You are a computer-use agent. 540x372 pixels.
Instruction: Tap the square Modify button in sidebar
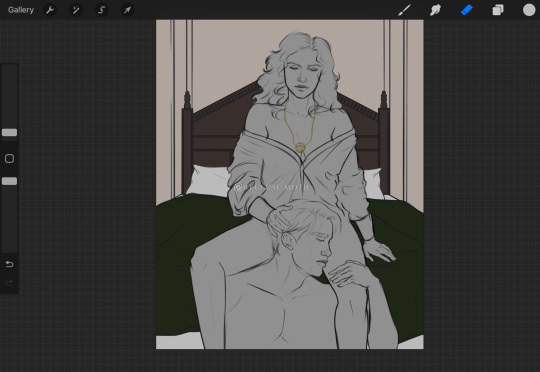[x=9, y=158]
